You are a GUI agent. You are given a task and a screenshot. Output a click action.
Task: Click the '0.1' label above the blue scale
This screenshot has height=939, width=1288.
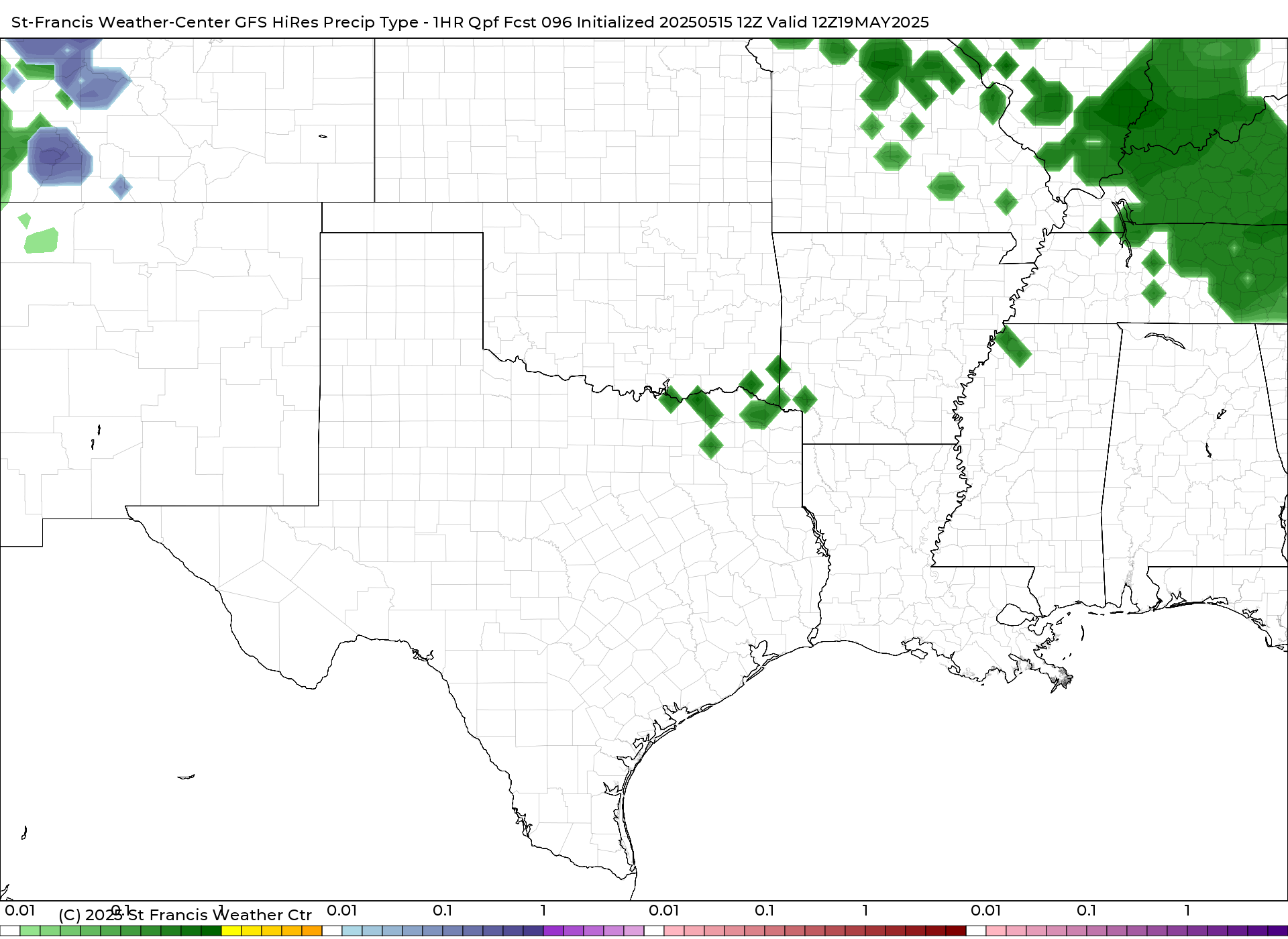(x=443, y=911)
